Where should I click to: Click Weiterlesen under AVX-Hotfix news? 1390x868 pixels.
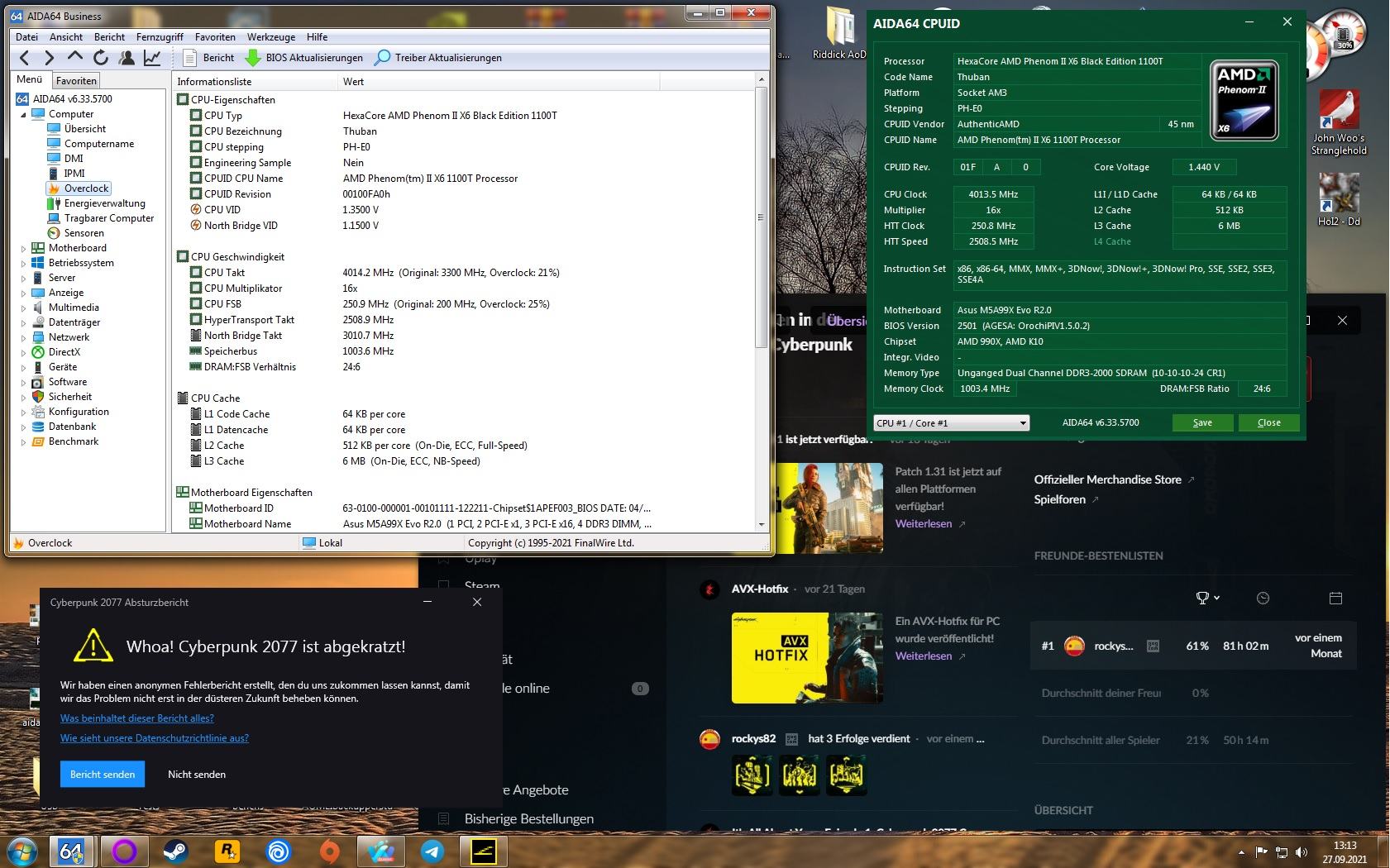point(924,656)
